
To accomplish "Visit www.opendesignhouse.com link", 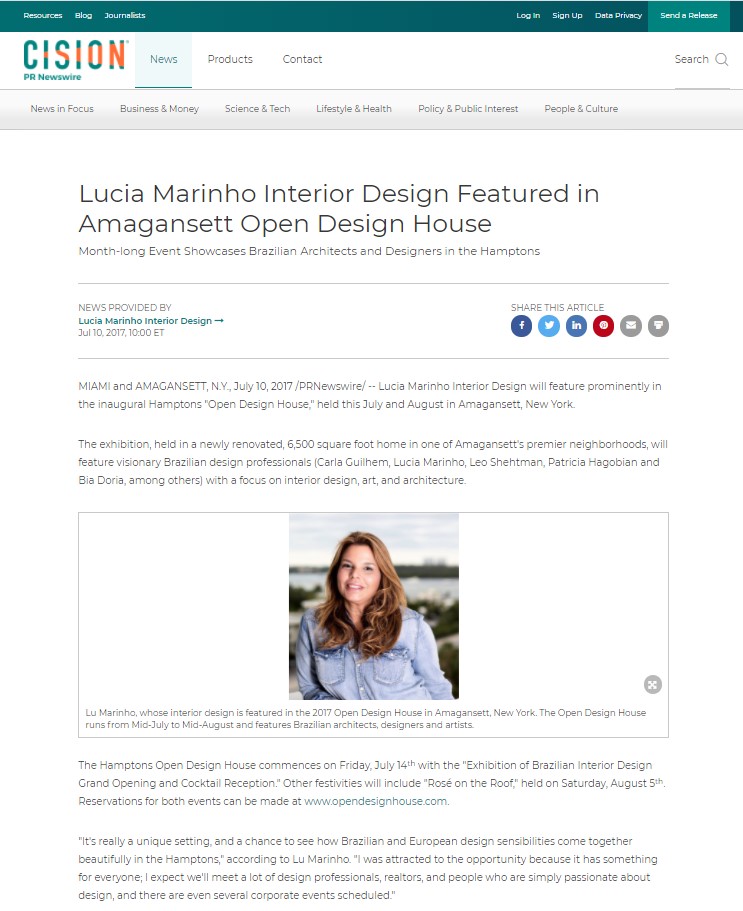I will click(x=376, y=801).
